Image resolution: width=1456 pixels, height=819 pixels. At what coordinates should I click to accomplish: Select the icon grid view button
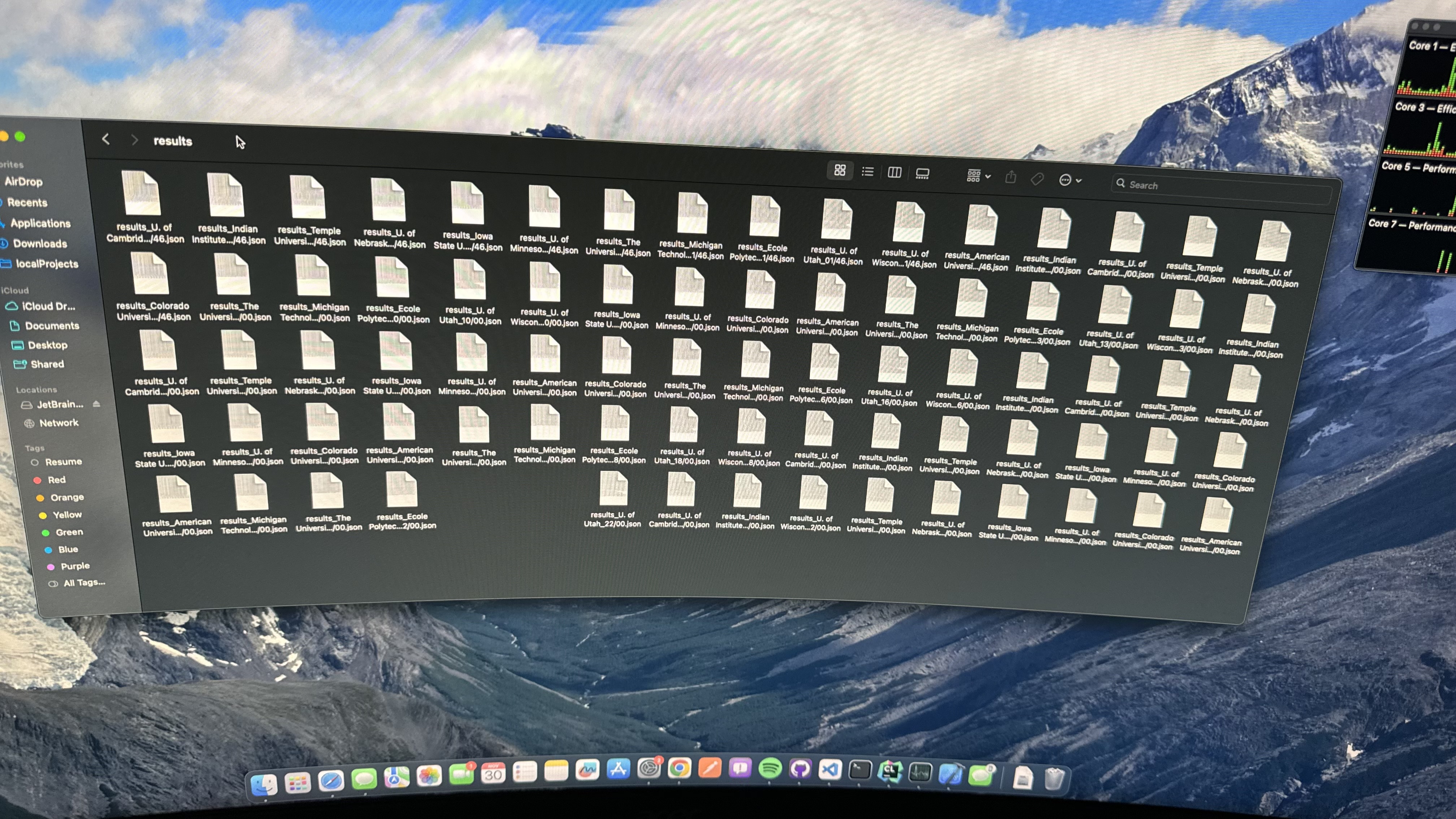pos(840,170)
